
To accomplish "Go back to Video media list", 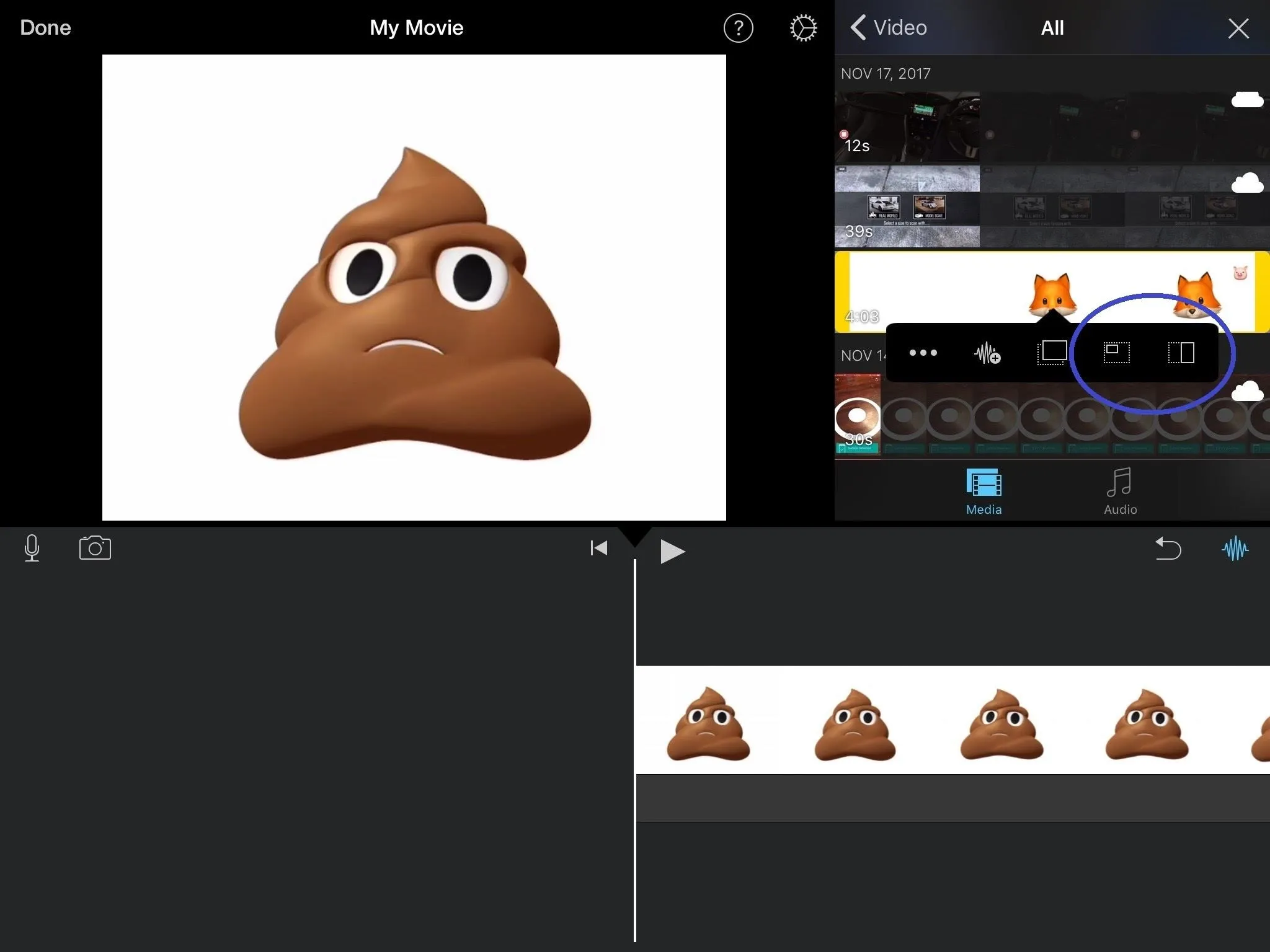I will point(889,28).
